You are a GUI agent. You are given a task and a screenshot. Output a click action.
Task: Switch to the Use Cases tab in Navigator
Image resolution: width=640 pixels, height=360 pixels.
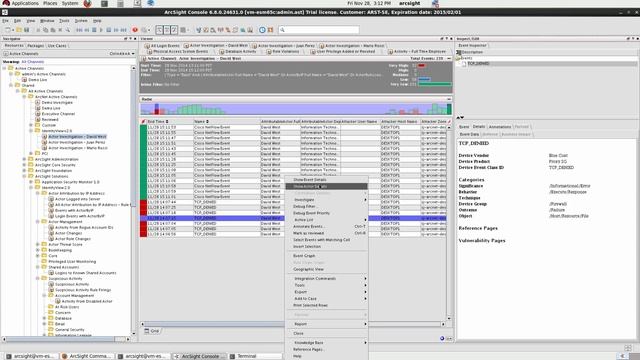point(57,46)
